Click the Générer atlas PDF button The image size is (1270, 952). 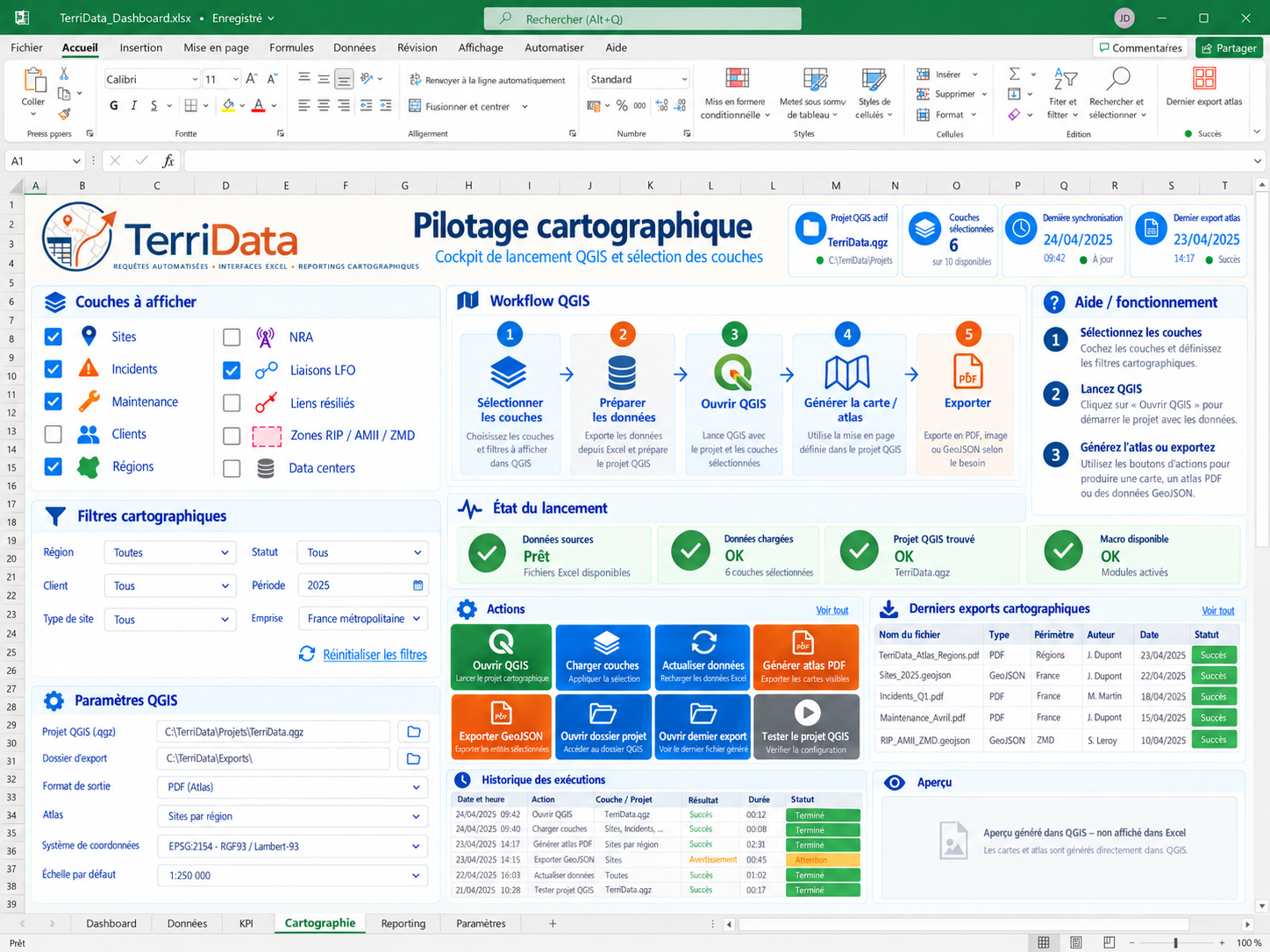pos(805,657)
